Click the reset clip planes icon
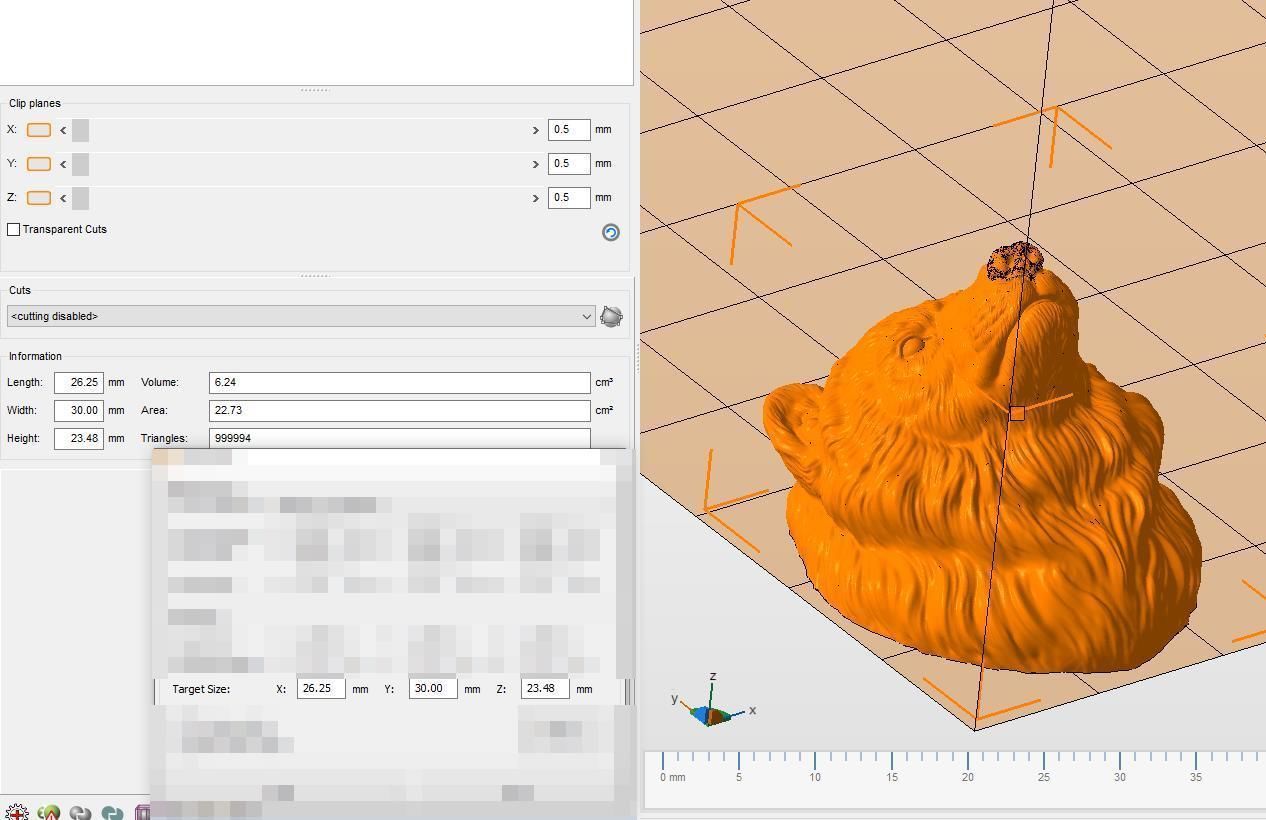This screenshot has height=820, width=1266. [611, 233]
